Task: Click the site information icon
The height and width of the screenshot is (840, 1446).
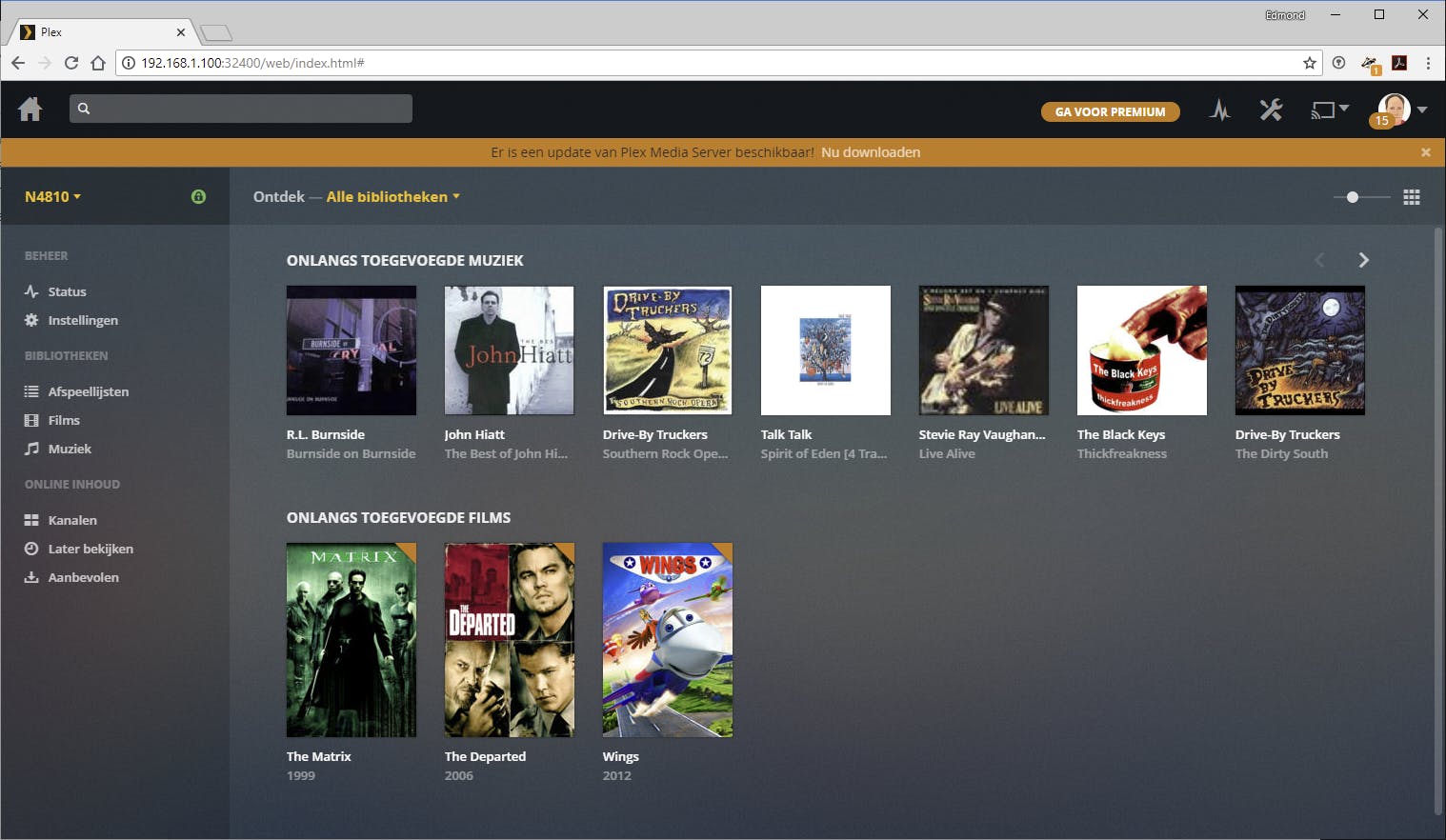Action: click(129, 63)
